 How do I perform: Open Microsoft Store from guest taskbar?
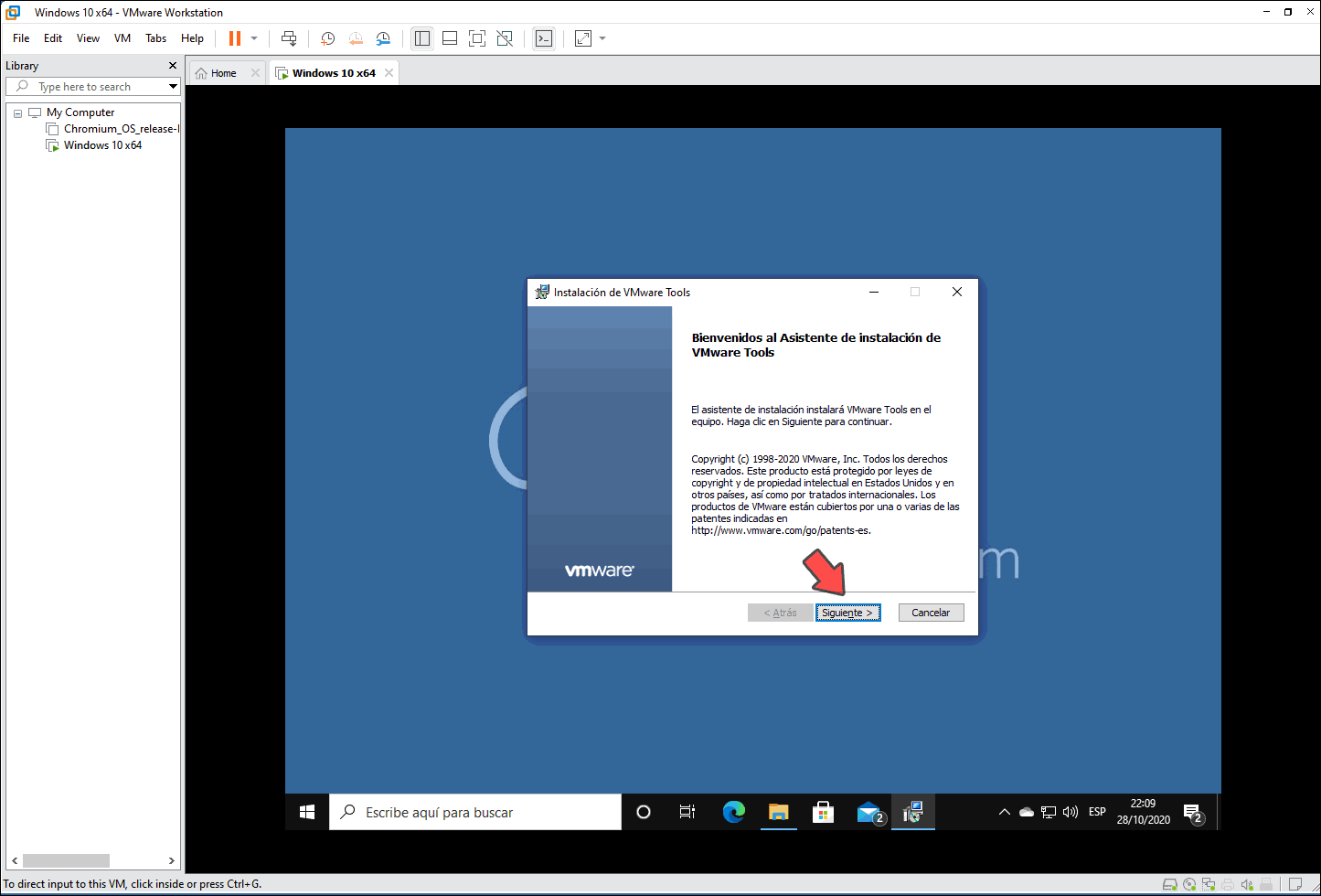(x=823, y=812)
